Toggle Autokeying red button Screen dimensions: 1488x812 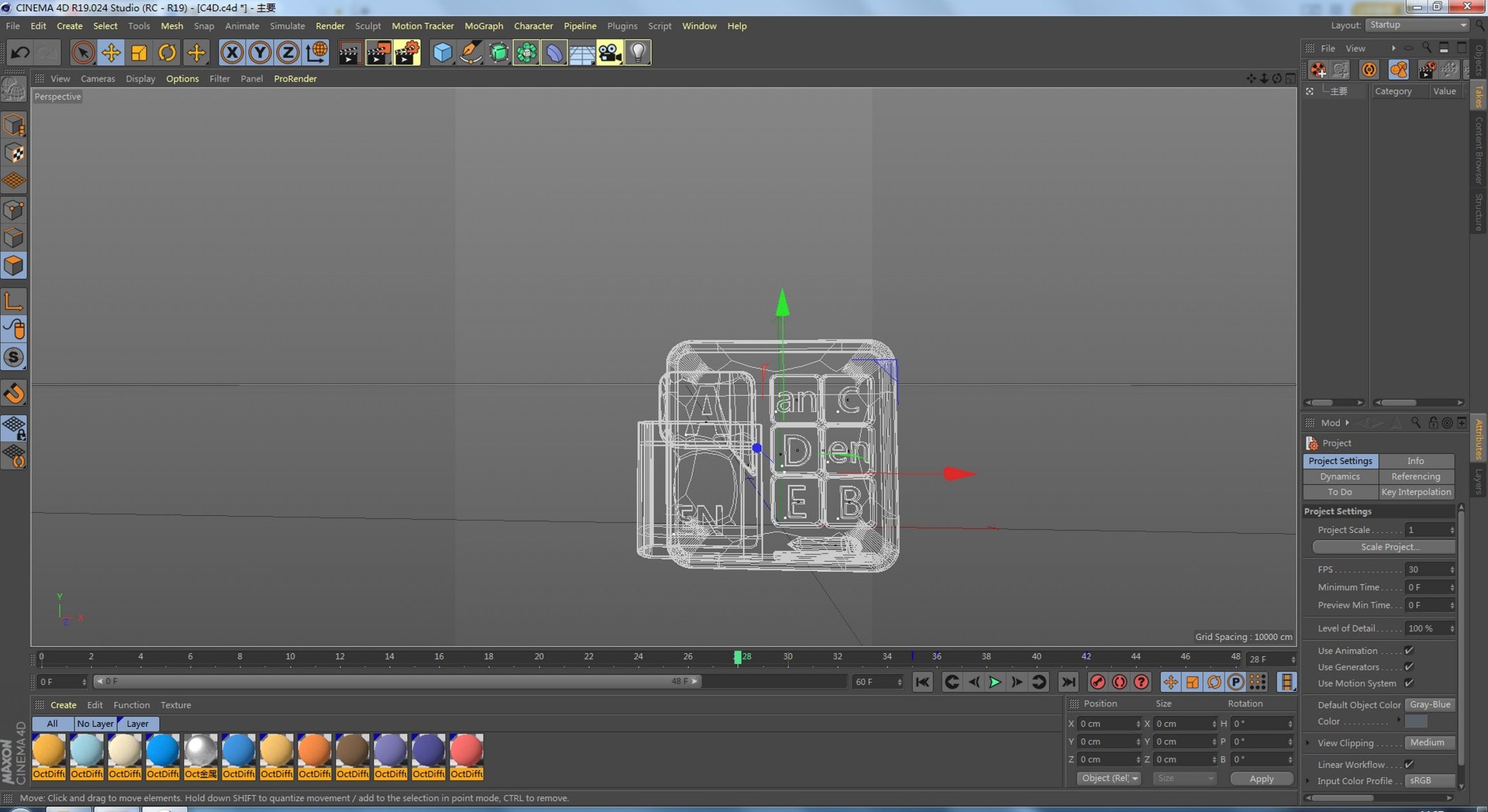coord(1120,682)
